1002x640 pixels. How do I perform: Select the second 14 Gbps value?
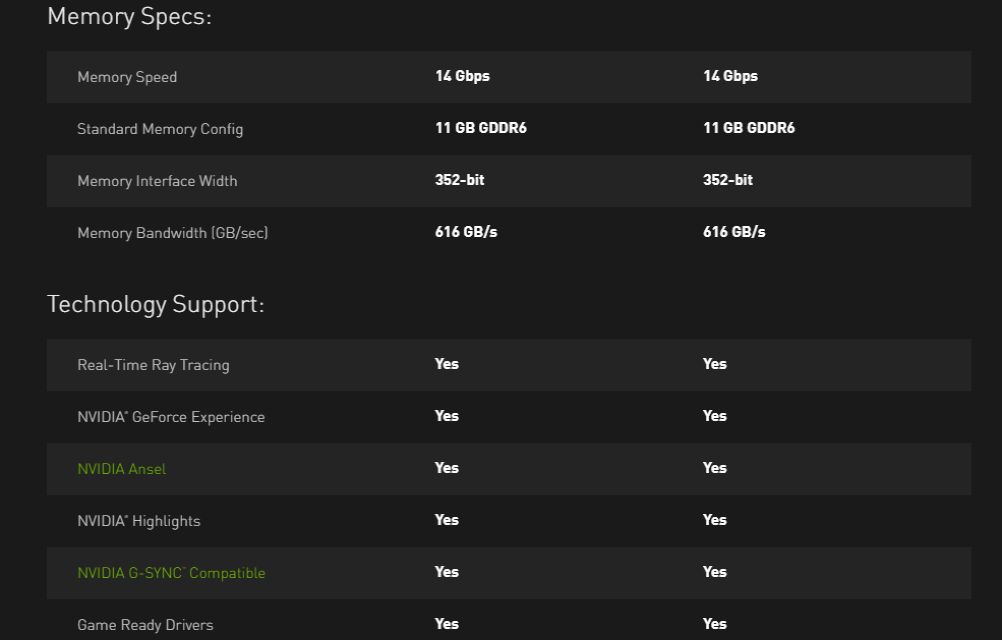pyautogui.click(x=730, y=76)
